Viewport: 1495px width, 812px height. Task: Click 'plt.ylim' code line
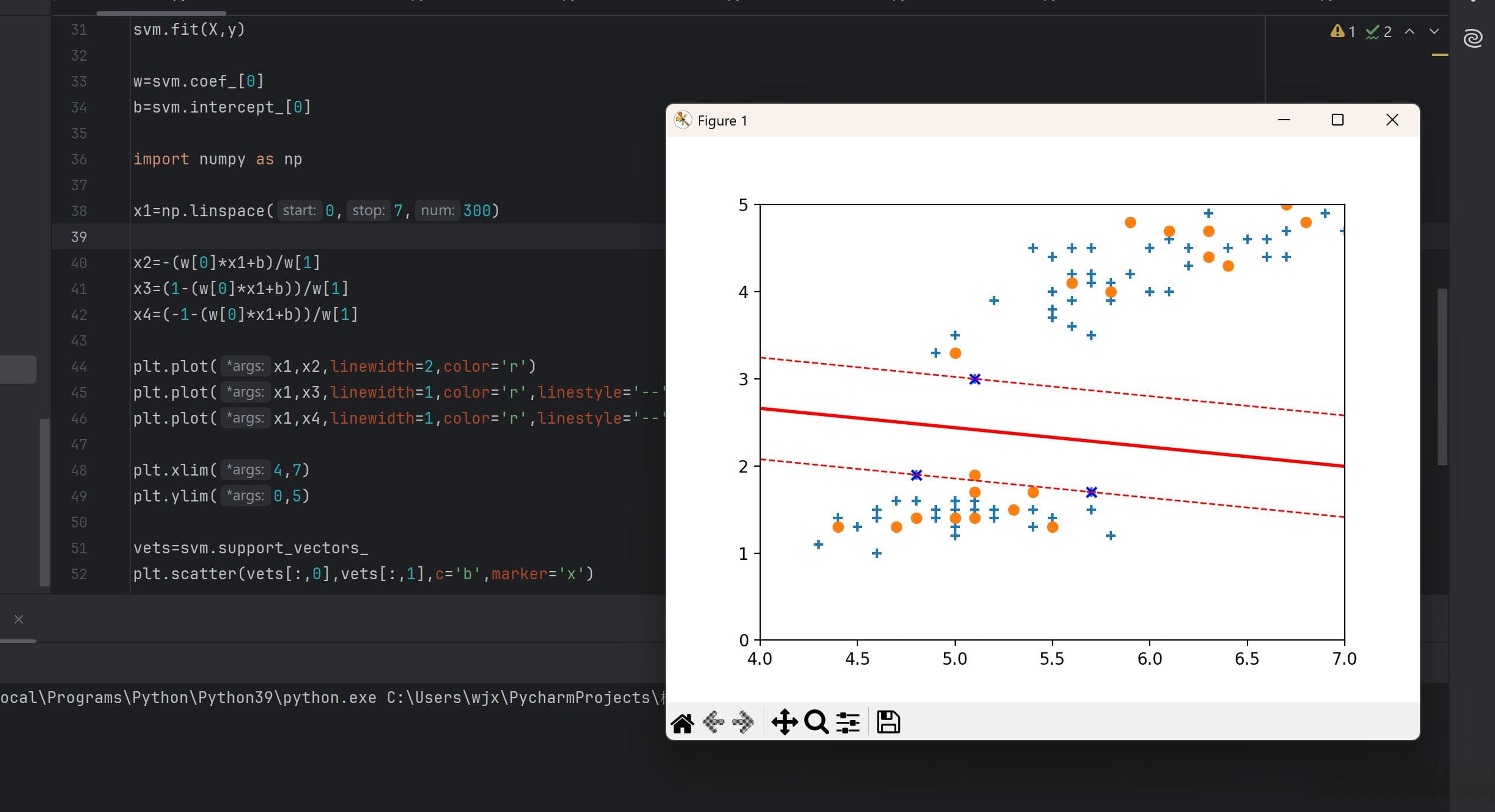(221, 496)
